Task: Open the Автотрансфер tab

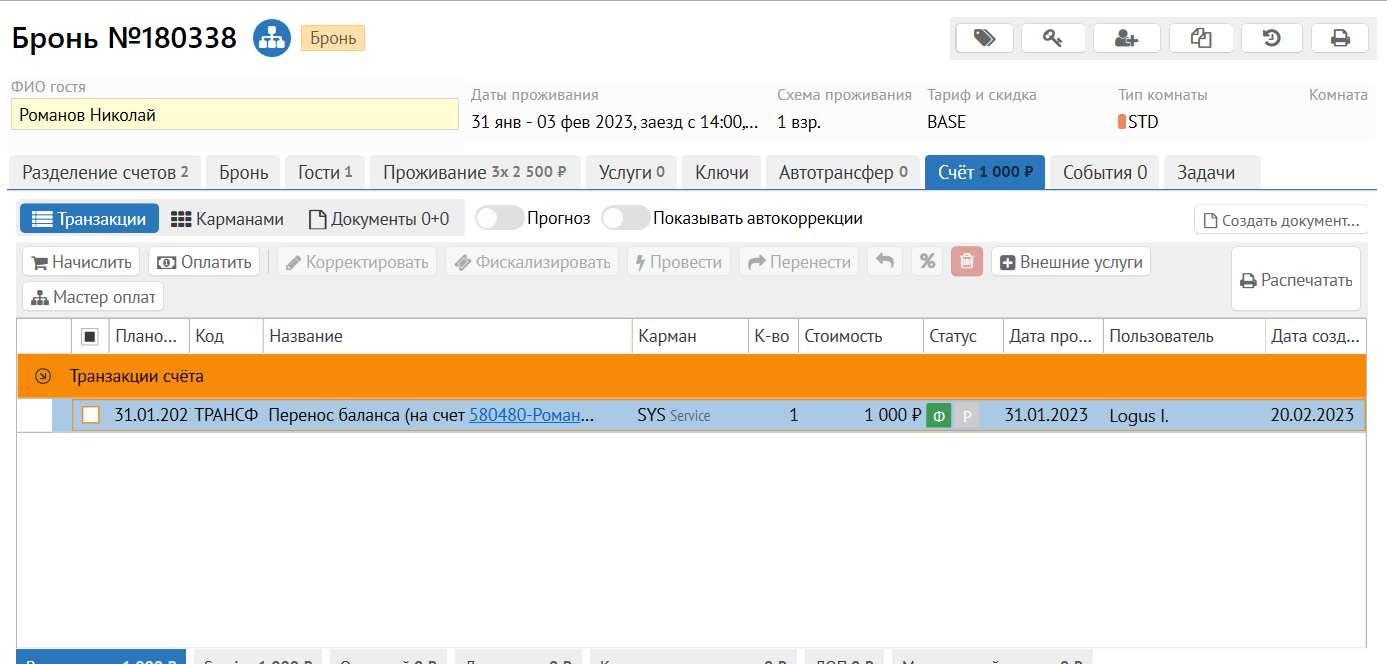Action: pos(843,172)
